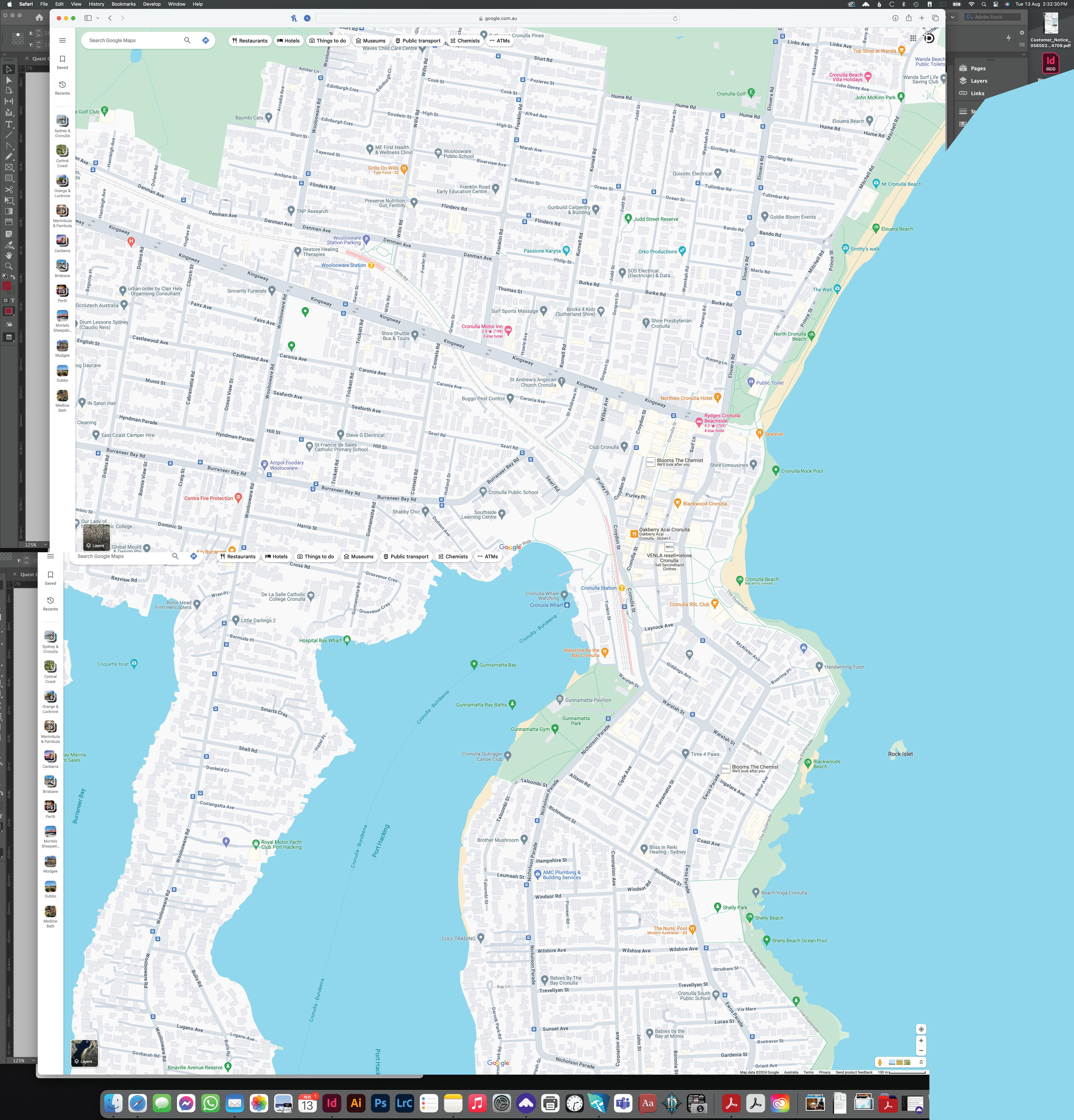Select the InDesign Type tool
1074x1120 pixels.
[9, 124]
